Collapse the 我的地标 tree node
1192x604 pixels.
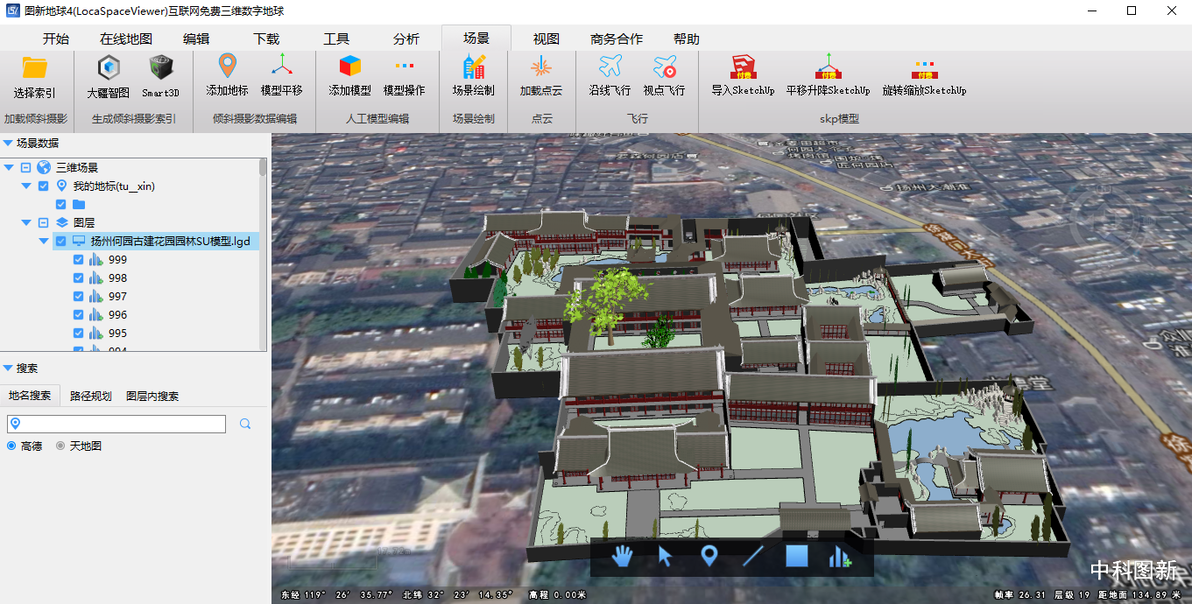point(26,186)
